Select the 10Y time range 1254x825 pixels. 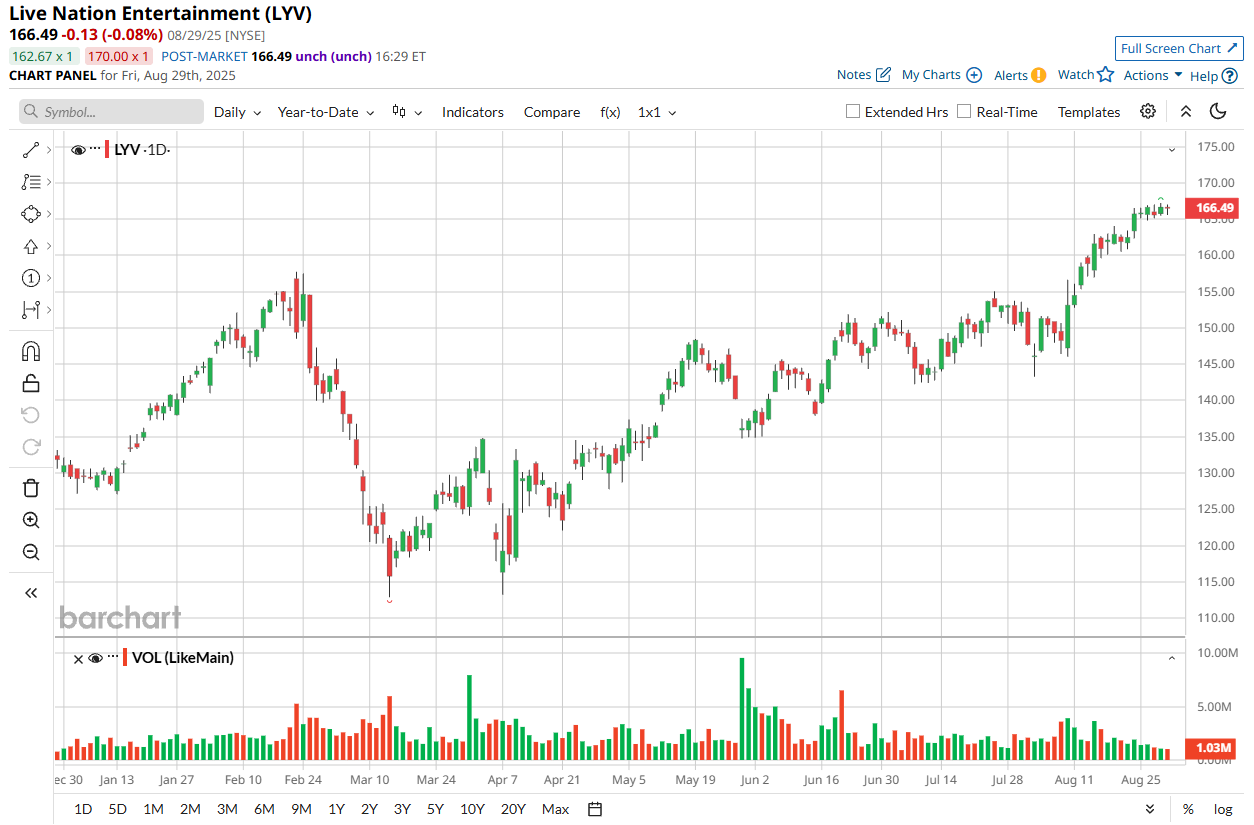[x=472, y=809]
